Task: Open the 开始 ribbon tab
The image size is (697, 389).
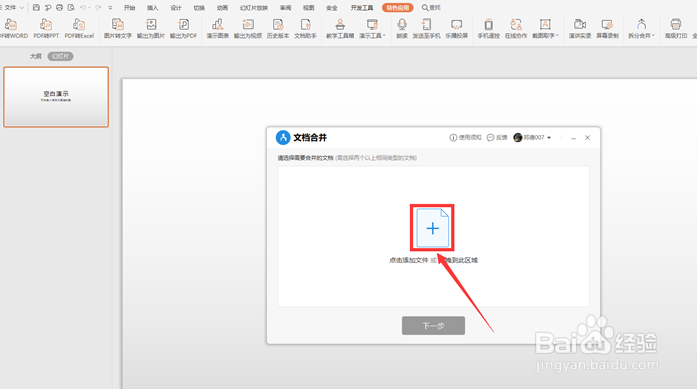Action: click(129, 8)
